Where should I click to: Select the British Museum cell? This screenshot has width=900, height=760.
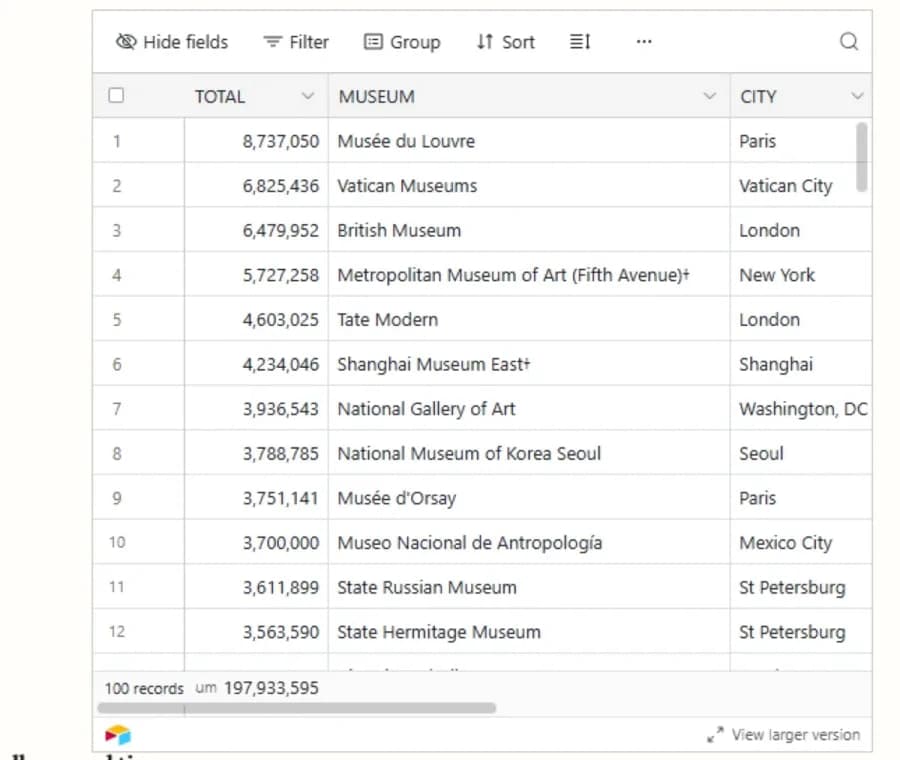(529, 230)
